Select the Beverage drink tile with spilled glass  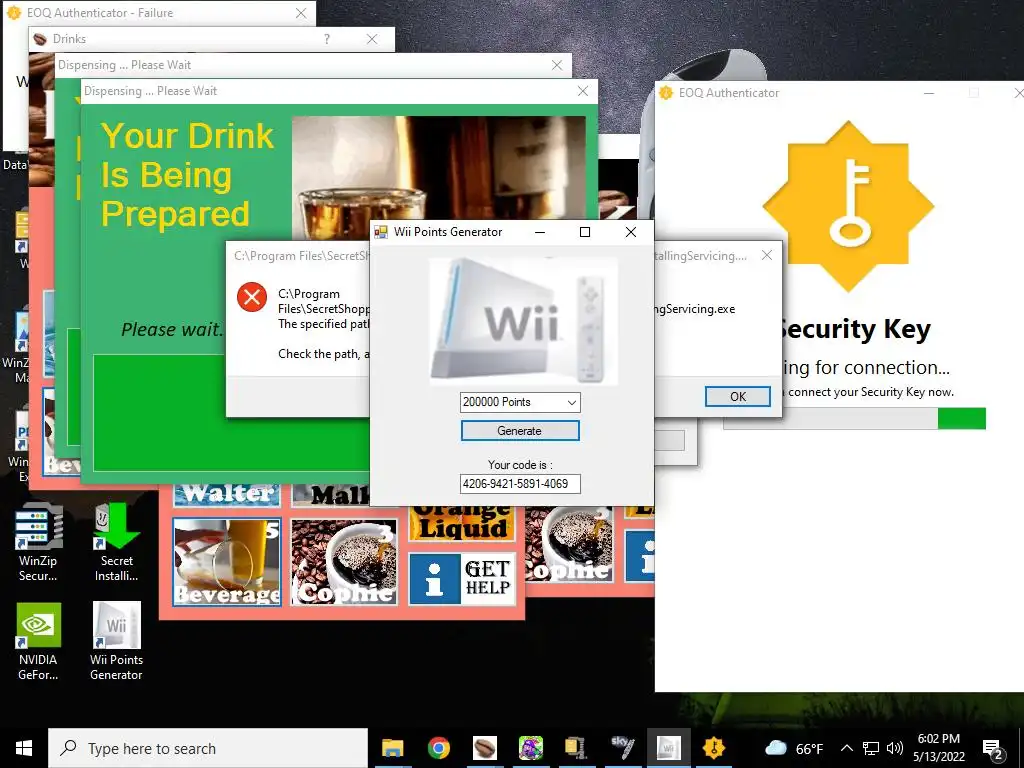point(227,562)
